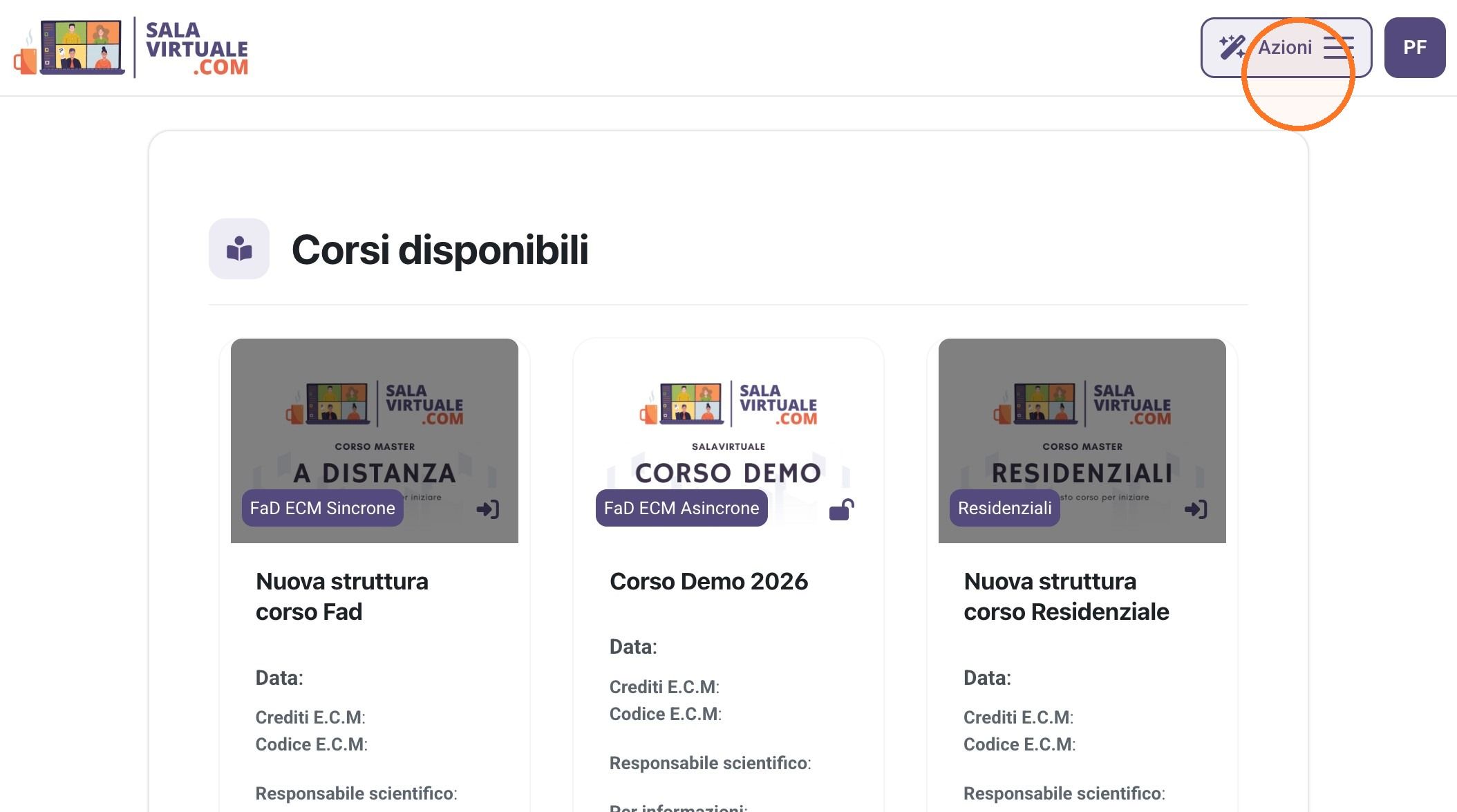Click the login arrow icon on A Distanza card
1457x812 pixels.
point(488,509)
